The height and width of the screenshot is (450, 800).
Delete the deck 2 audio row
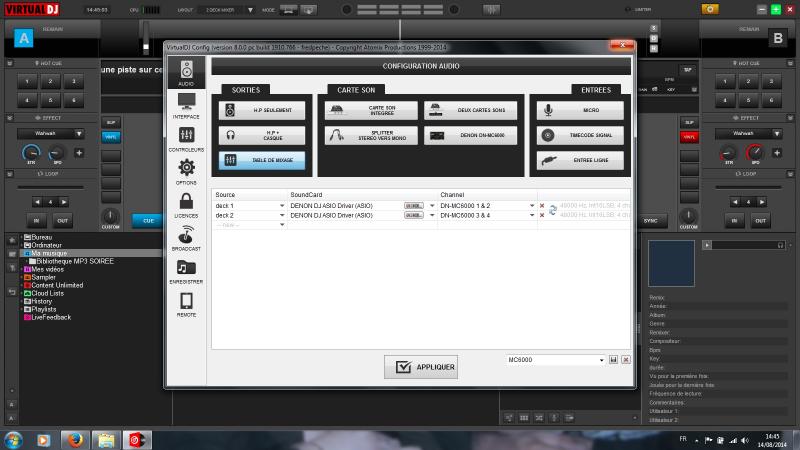pyautogui.click(x=542, y=215)
